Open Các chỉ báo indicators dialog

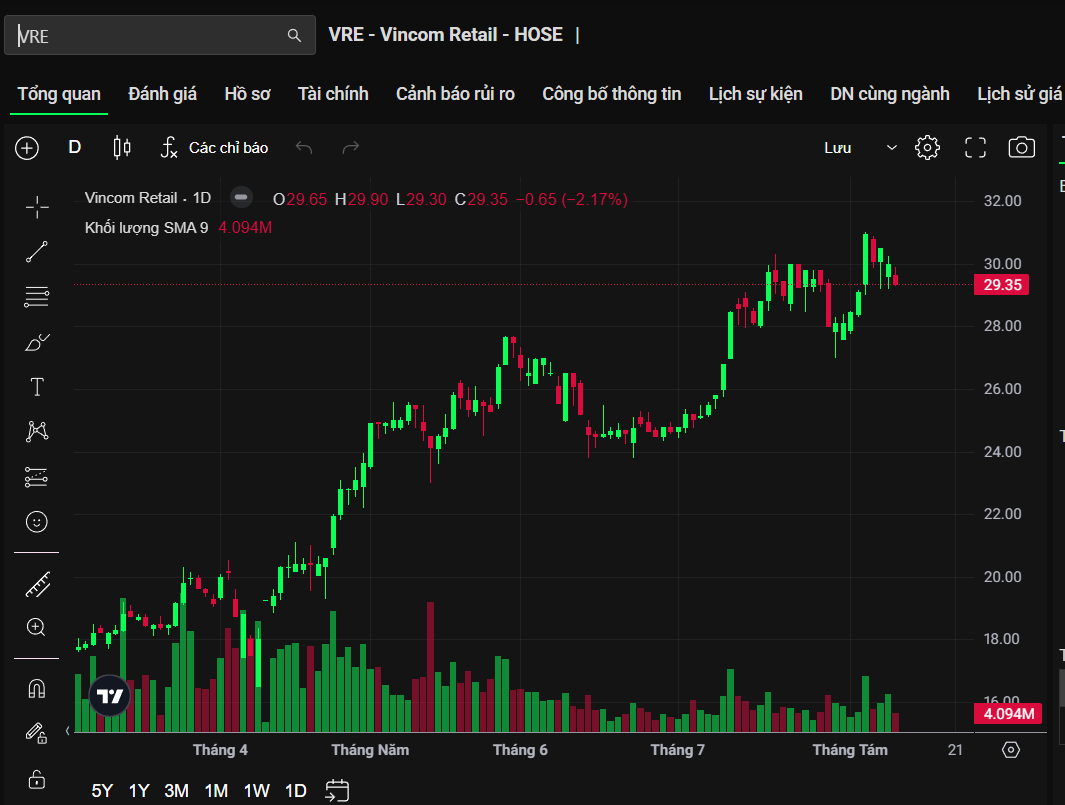(215, 147)
